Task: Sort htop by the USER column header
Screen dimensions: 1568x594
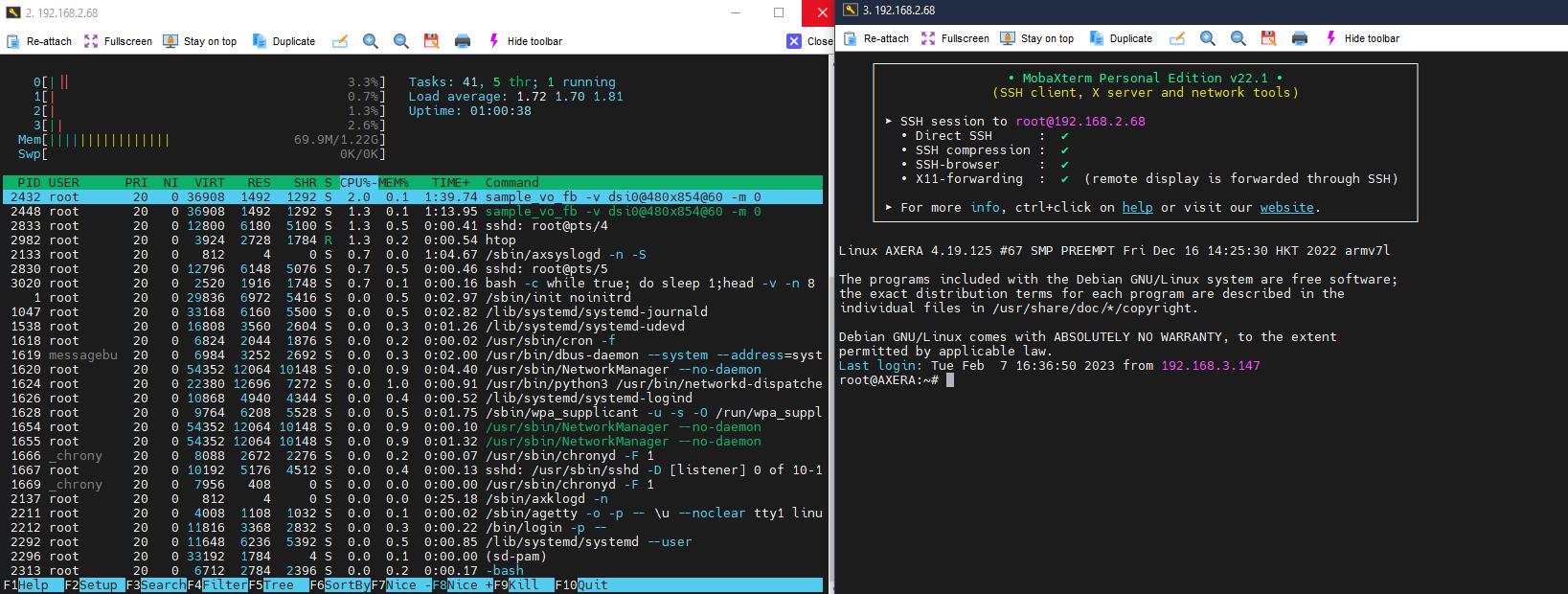Action: coord(64,182)
